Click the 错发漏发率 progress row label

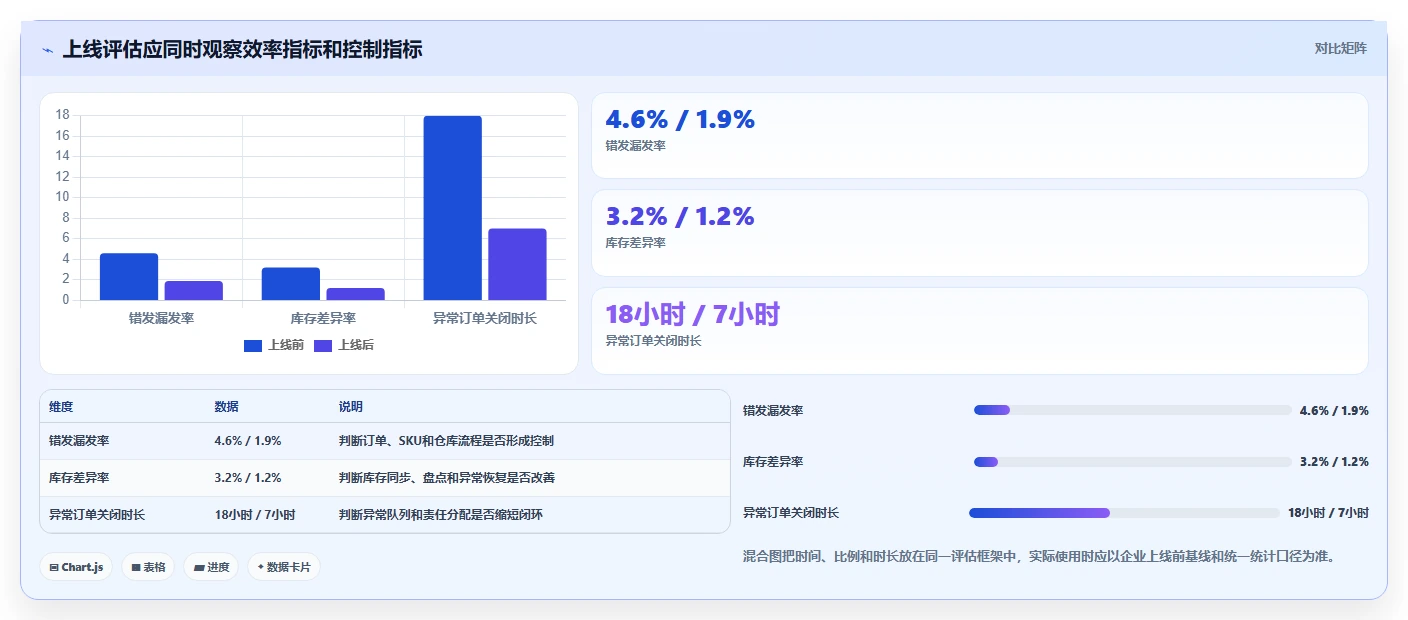[773, 410]
